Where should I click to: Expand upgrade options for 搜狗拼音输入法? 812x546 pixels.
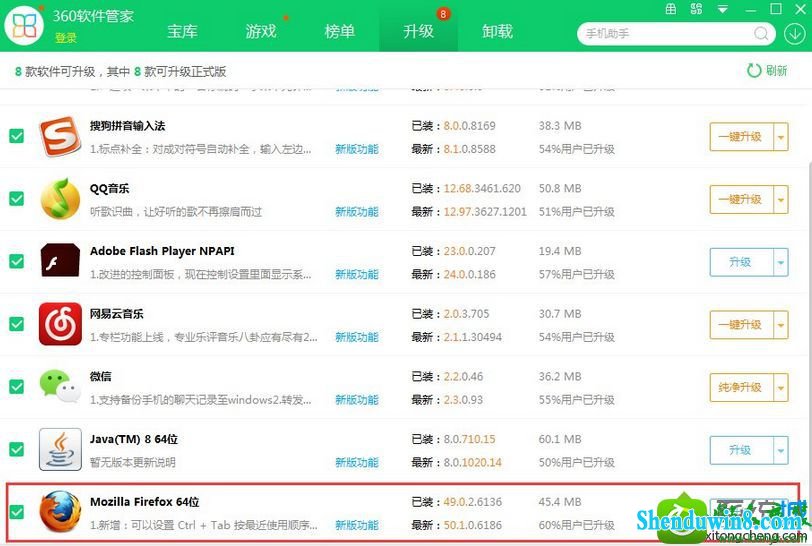(x=780, y=137)
